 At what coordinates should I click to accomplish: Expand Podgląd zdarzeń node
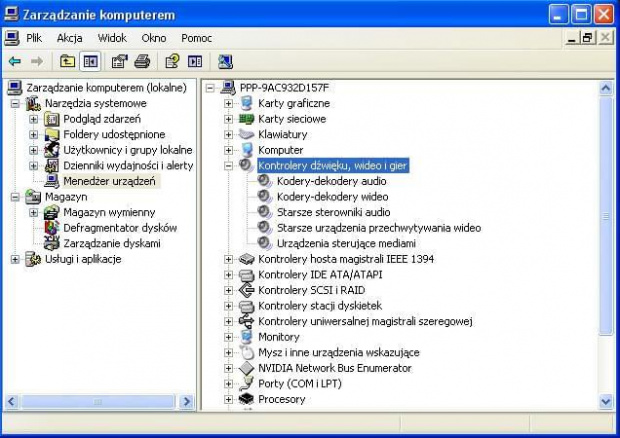pyautogui.click(x=33, y=119)
